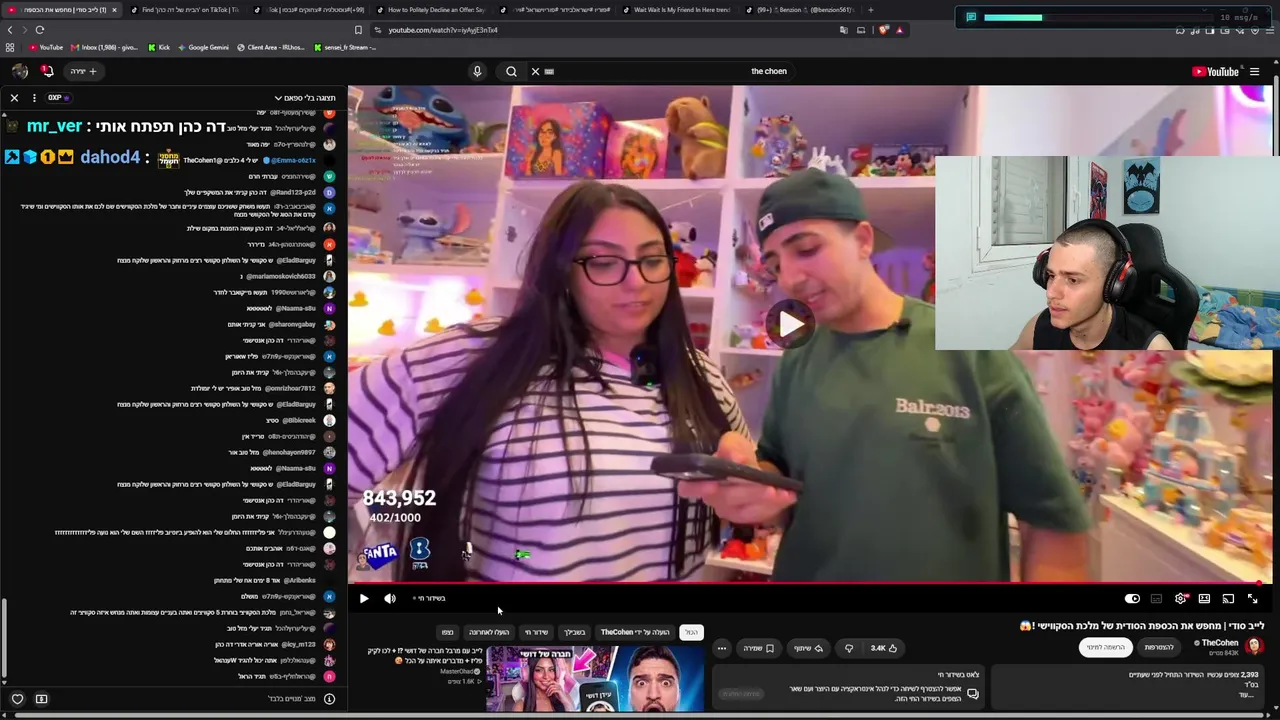Switch to 'How to Politely Decline an Offer' tab

point(434,10)
